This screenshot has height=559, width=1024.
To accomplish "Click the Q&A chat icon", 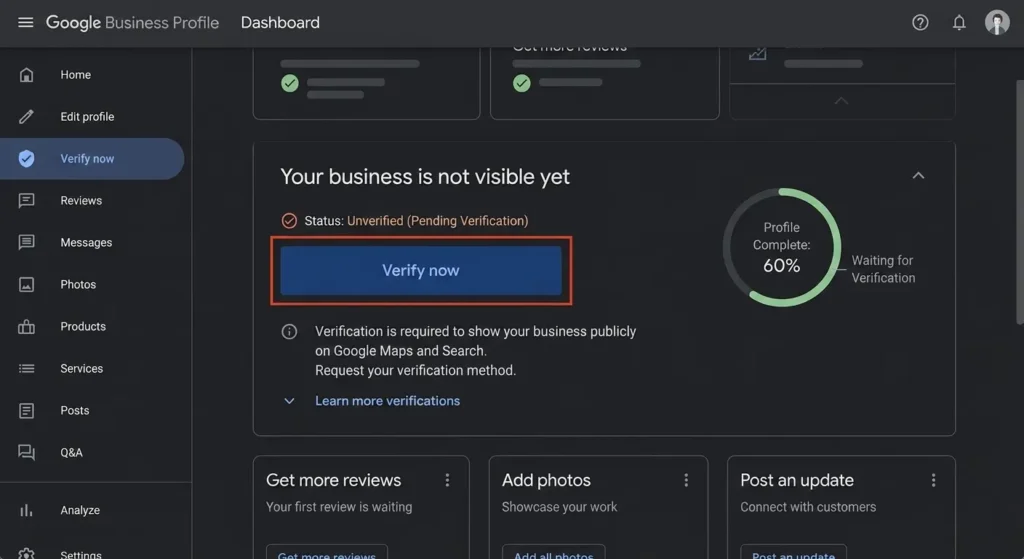I will (x=26, y=452).
